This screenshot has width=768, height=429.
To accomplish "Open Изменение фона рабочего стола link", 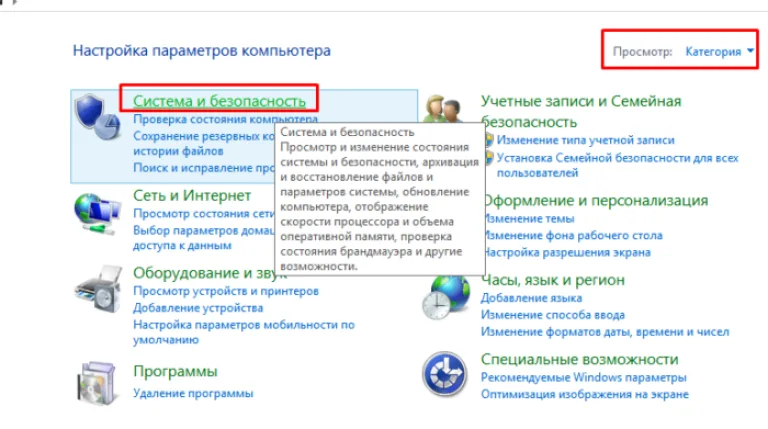I will [x=573, y=236].
